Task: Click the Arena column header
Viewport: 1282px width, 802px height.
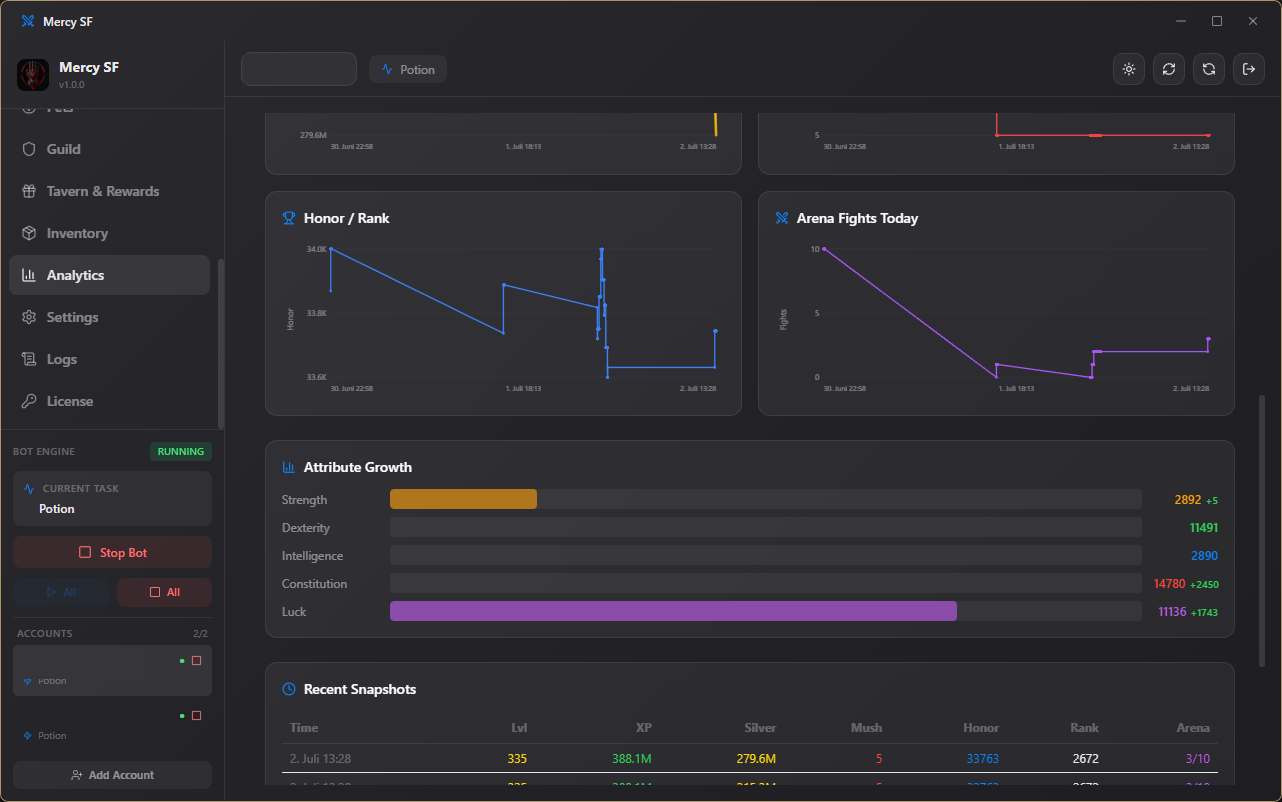Action: pyautogui.click(x=1193, y=728)
